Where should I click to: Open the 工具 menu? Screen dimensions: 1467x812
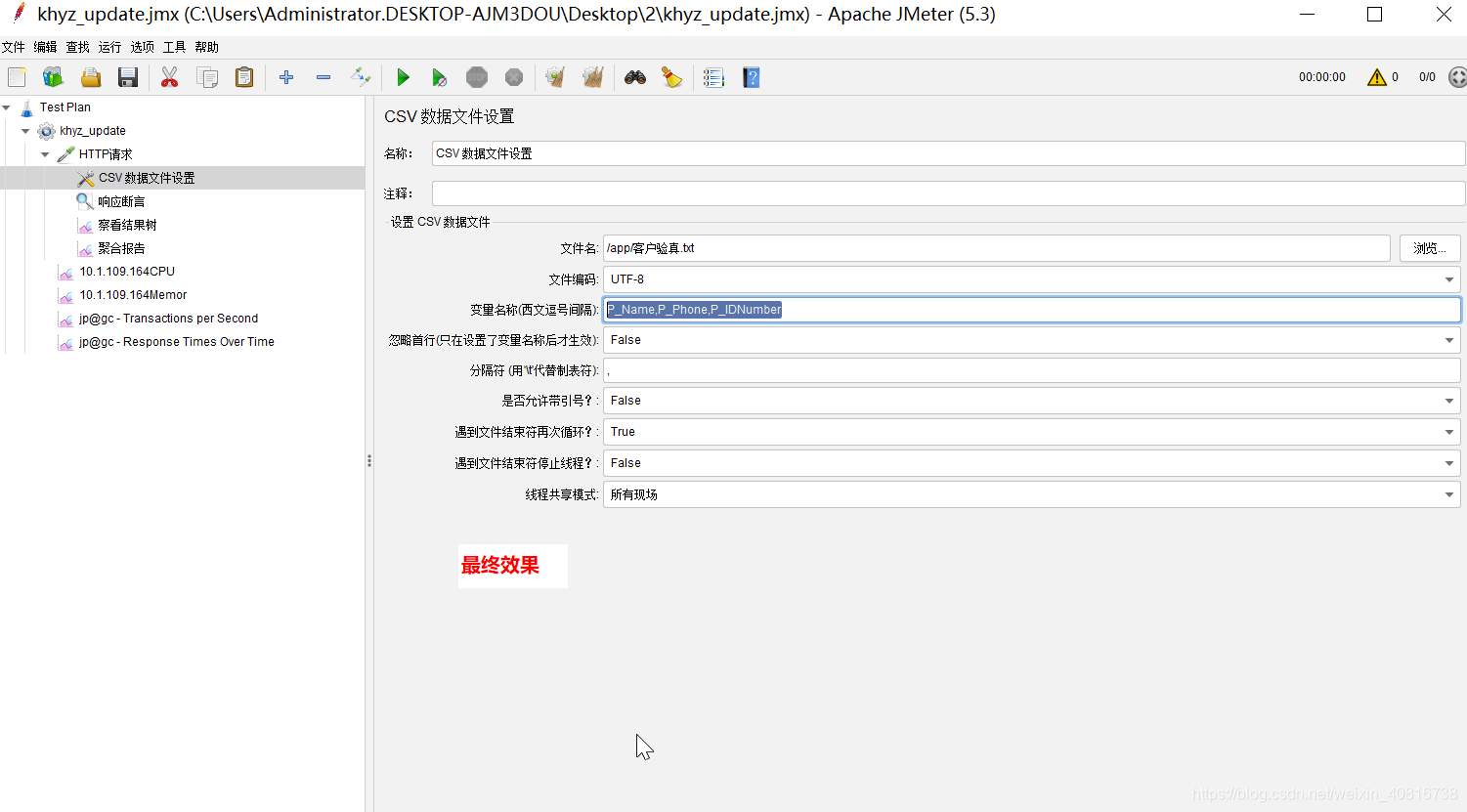174,47
